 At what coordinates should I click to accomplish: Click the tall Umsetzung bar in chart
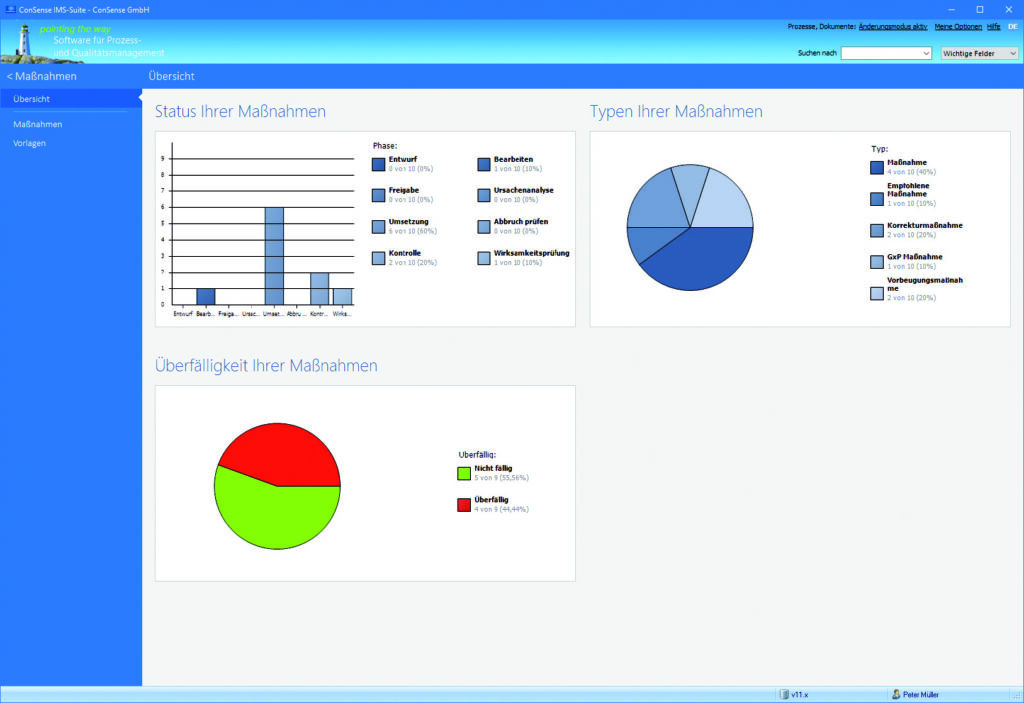click(274, 255)
